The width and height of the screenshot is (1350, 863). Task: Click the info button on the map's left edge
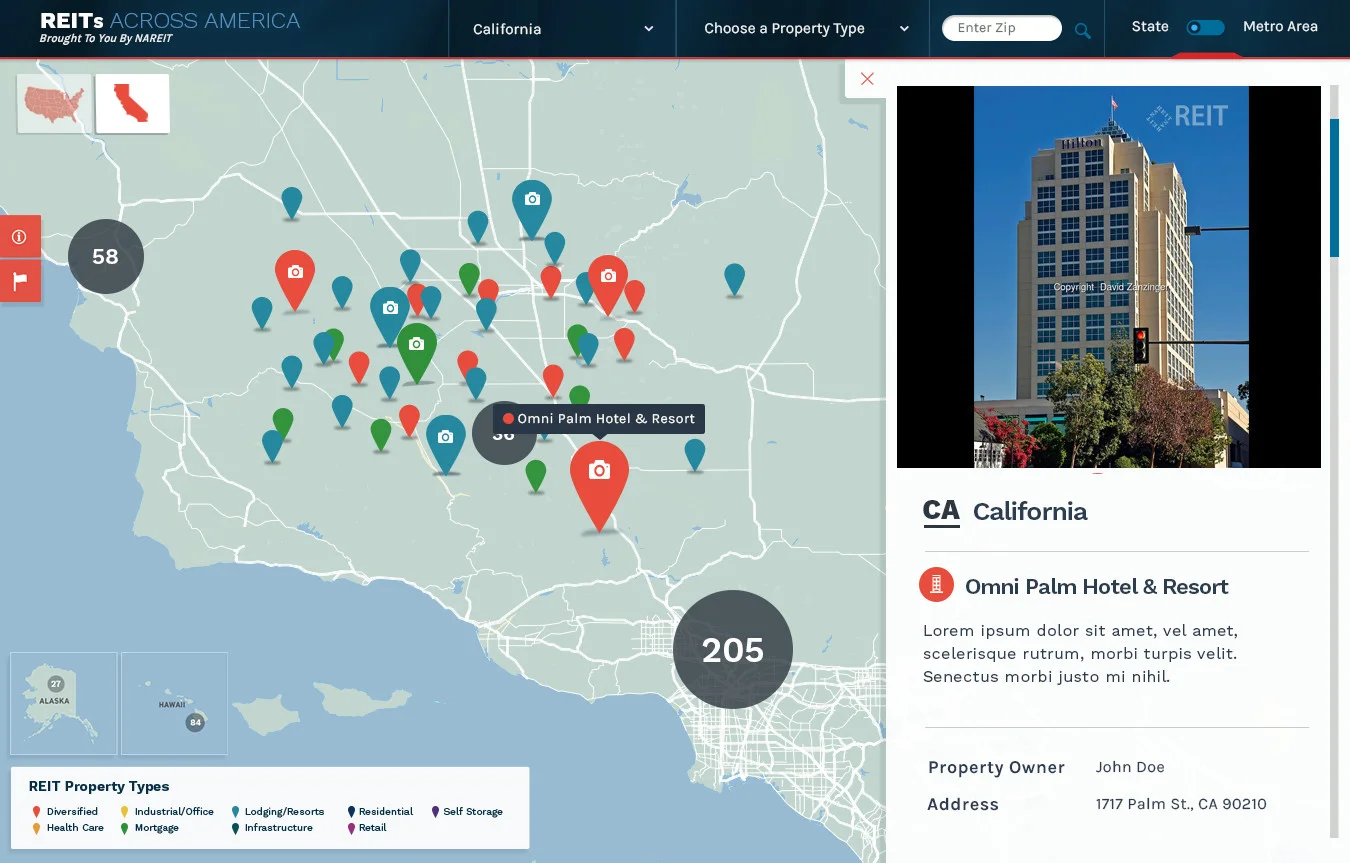[x=19, y=237]
